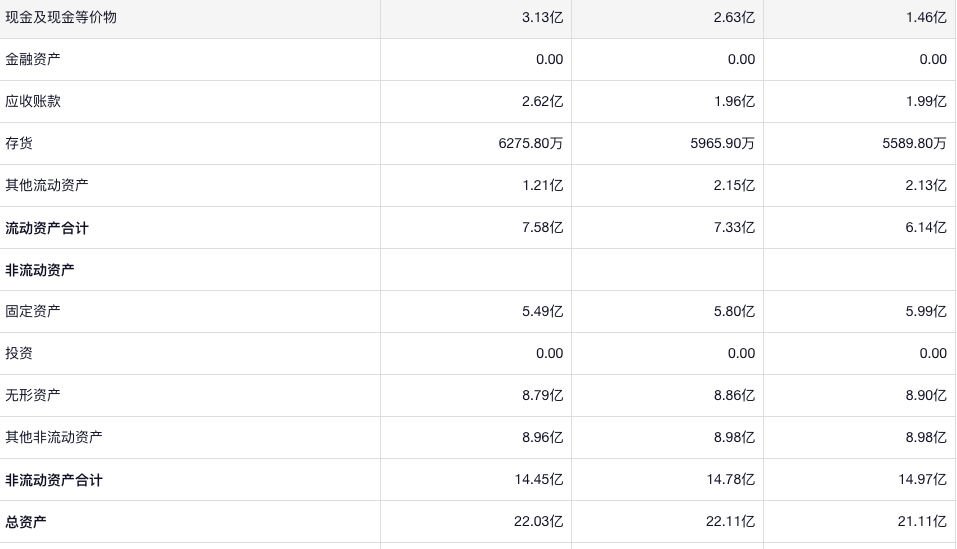Click the 1.96亿 receivables value cell
Viewport: 957px width, 549px height.
[x=734, y=101]
